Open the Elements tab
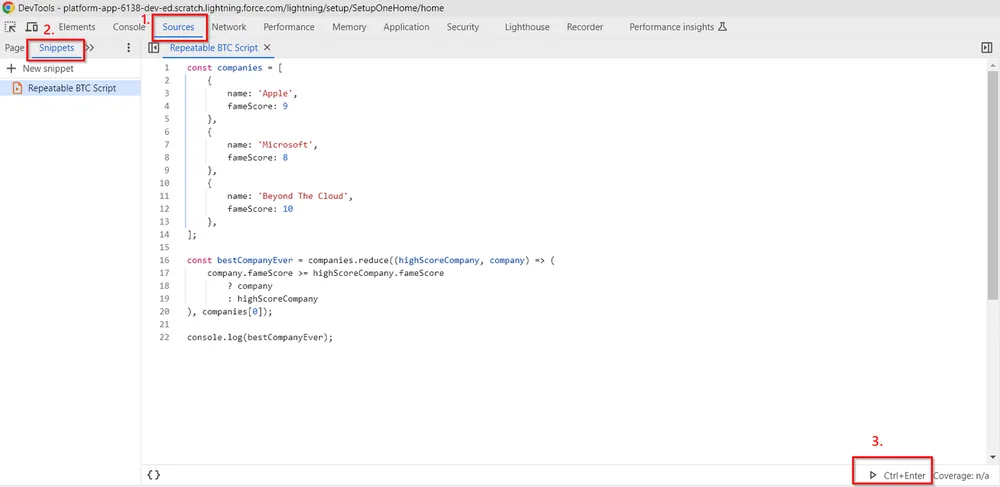1000x487 pixels. [x=77, y=27]
